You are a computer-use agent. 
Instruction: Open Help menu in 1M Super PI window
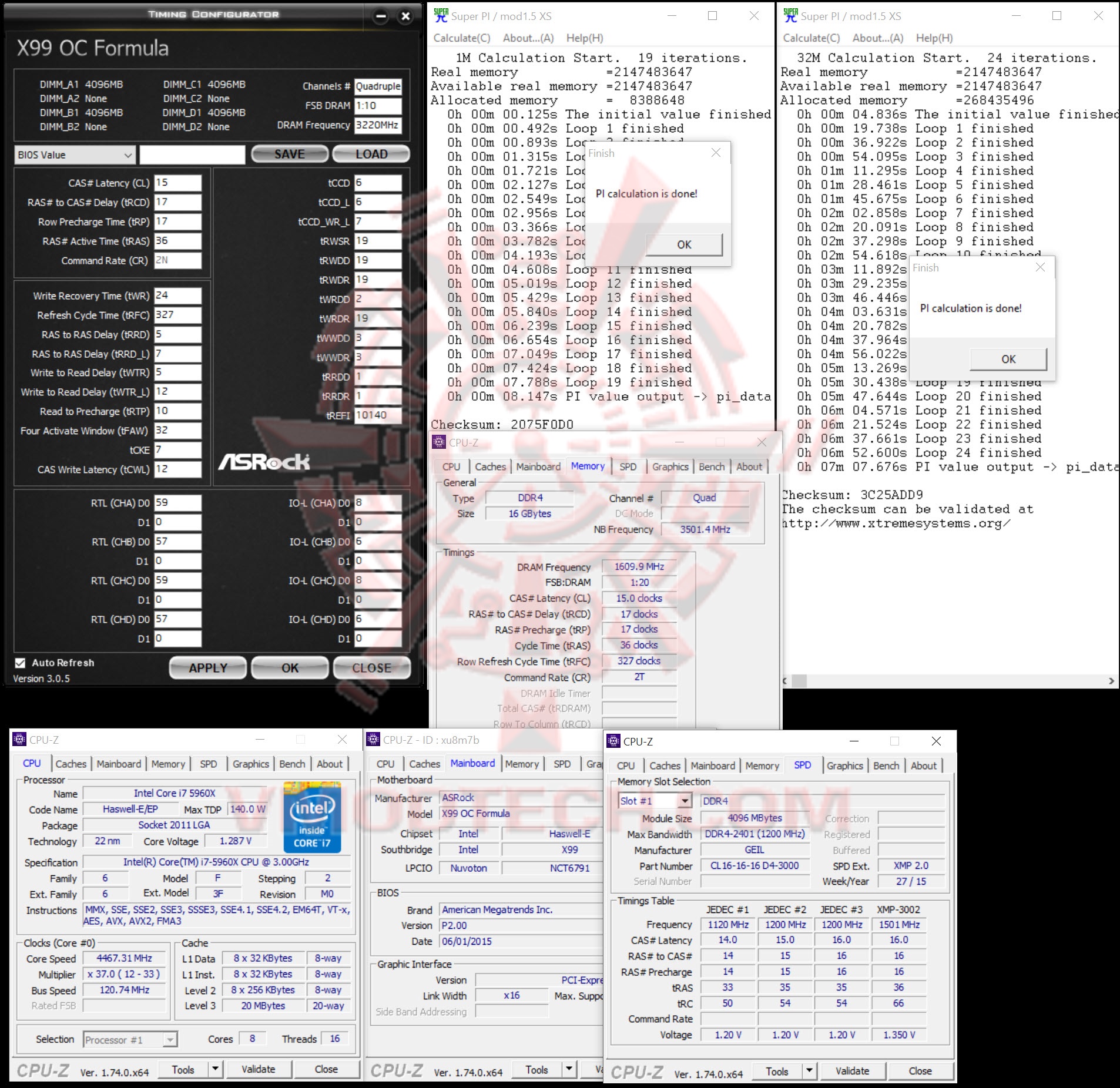pyautogui.click(x=585, y=38)
